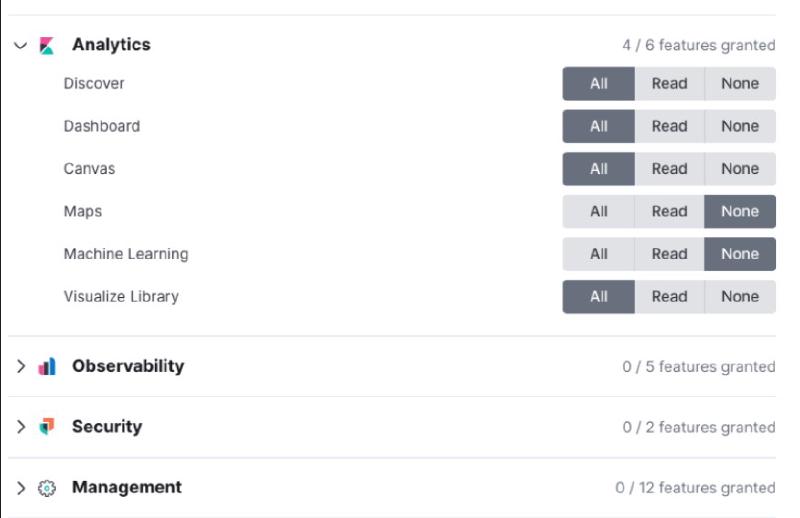Expand the Security section chevron
This screenshot has width=800, height=518.
(x=21, y=427)
